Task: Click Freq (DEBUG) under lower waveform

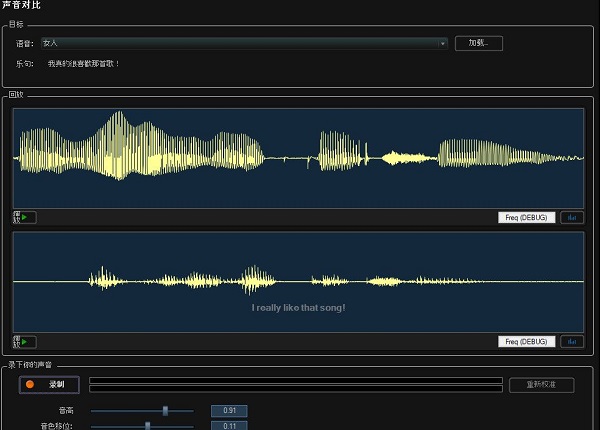Action: [x=526, y=341]
